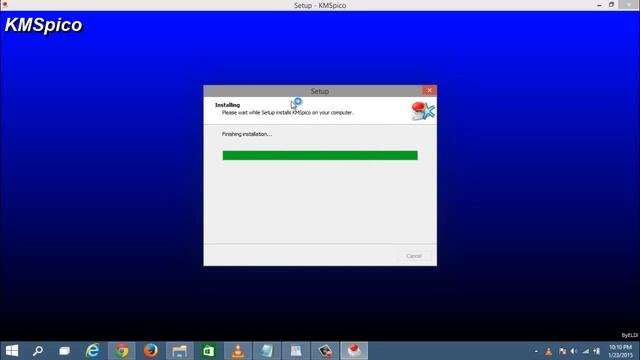Open the network signal tray icon
Viewport: 640px width, 360px height.
pyautogui.click(x=586, y=351)
